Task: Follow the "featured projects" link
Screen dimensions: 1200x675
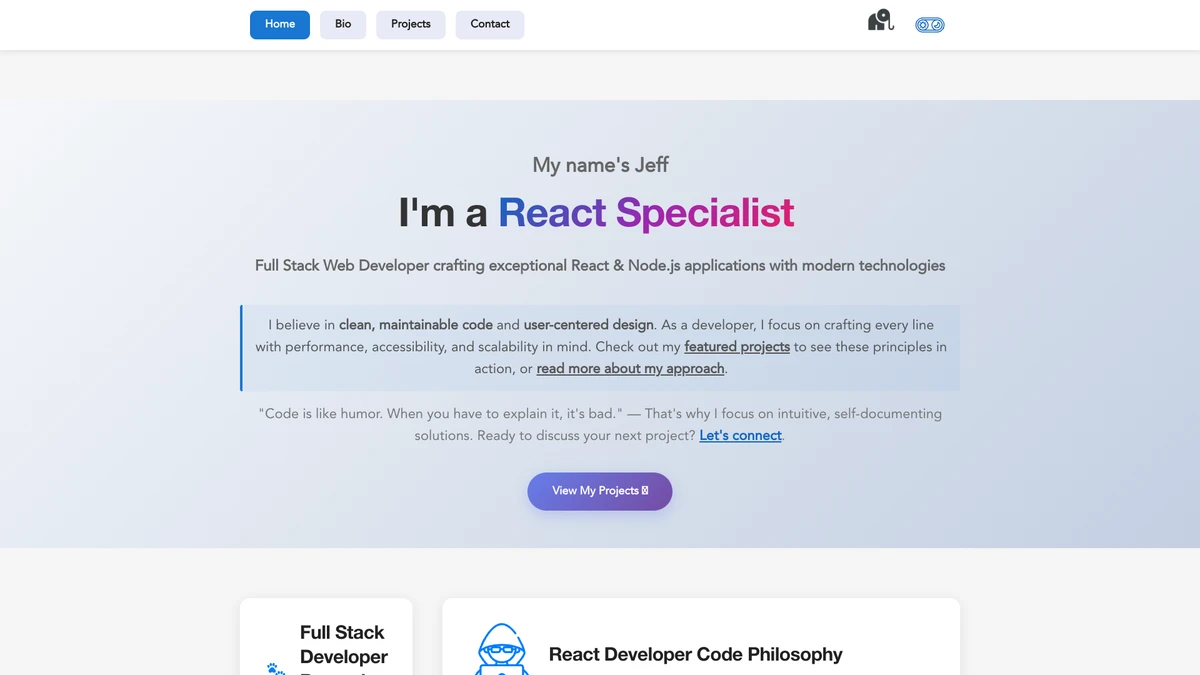Action: click(x=737, y=347)
